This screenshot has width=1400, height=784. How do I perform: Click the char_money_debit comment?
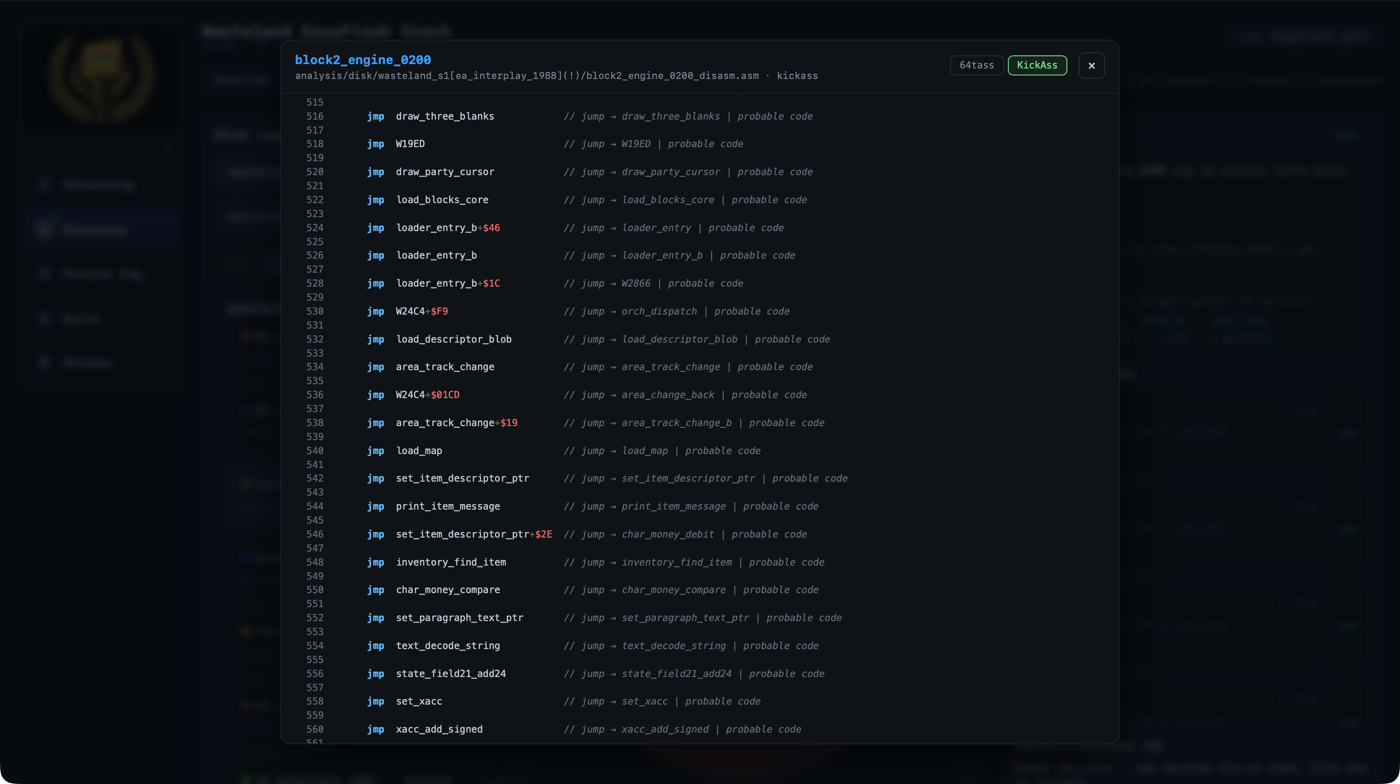click(685, 534)
